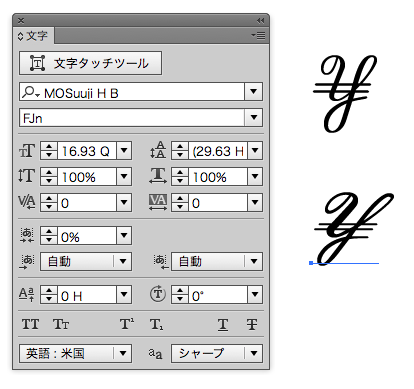Click the character rotation icon
The width and height of the screenshot is (414, 389).
click(x=158, y=294)
